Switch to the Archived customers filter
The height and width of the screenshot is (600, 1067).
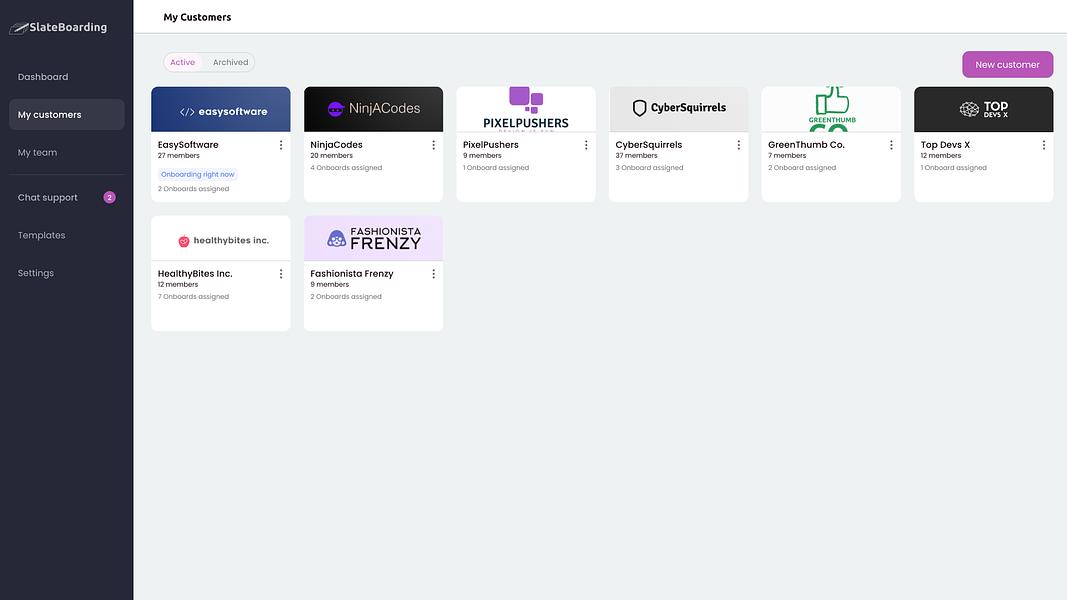[x=231, y=62]
